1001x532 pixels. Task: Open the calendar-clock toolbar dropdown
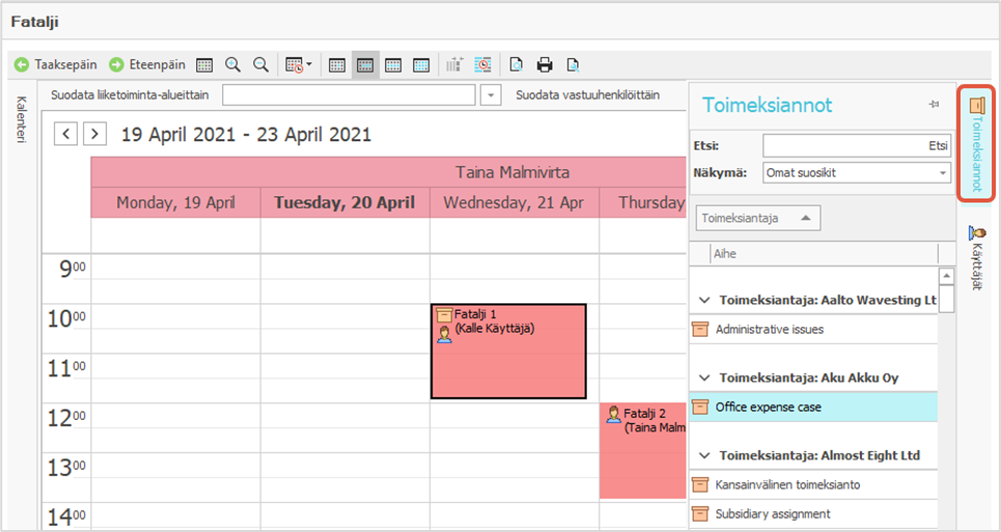pyautogui.click(x=298, y=65)
